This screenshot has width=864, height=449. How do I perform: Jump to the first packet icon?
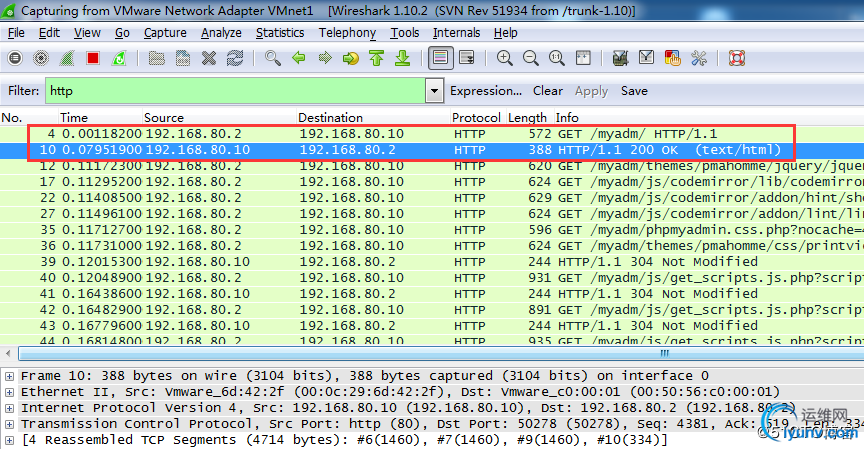(376, 58)
